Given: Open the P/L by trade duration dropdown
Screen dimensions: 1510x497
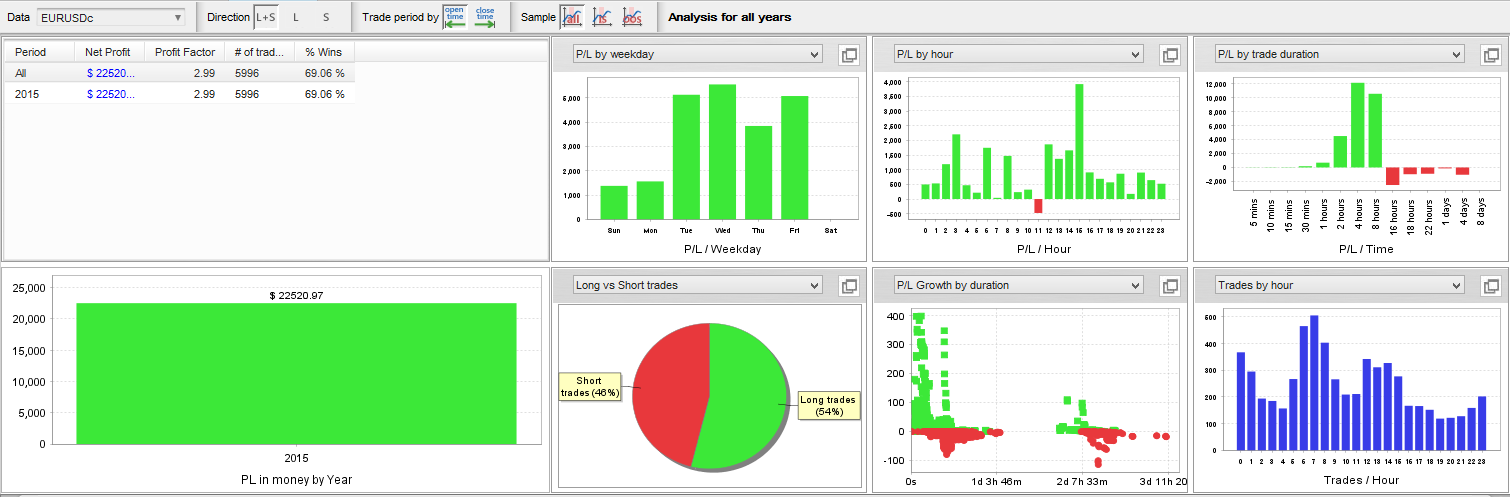Looking at the screenshot, I should point(1339,54).
